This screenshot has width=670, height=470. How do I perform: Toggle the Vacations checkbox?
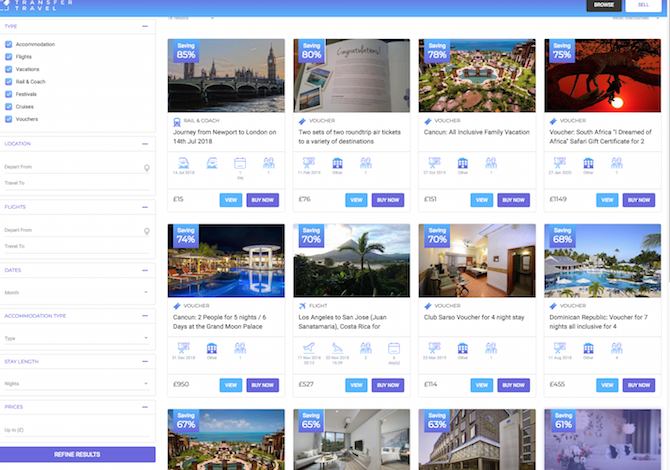point(9,69)
